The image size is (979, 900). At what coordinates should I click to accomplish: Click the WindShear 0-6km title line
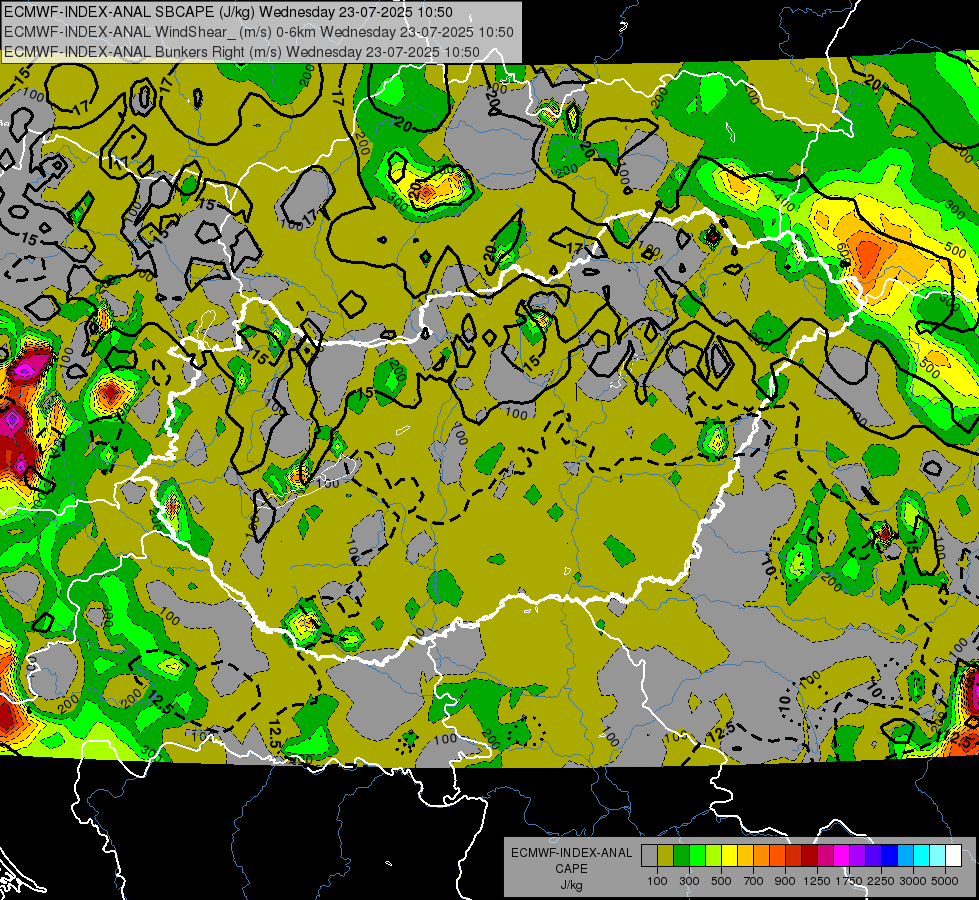point(259,32)
